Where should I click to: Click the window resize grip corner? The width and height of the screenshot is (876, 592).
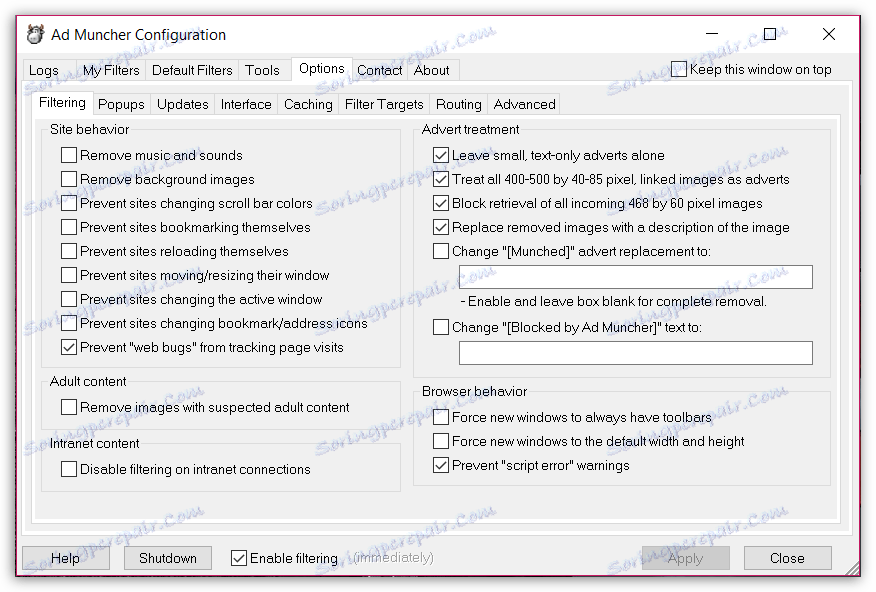click(853, 569)
